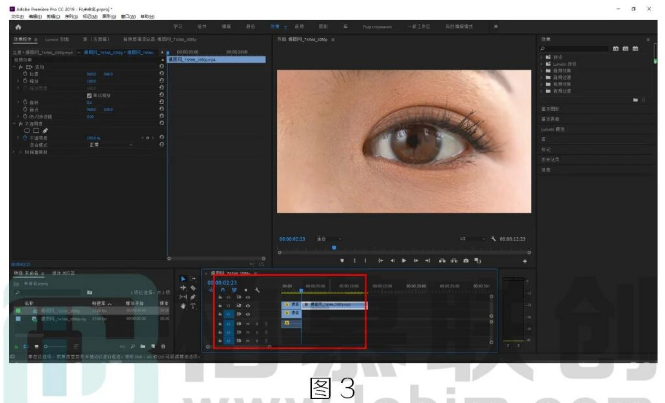665x403 pixels.
Task: Expand the workspace overflow chevron
Action: point(497,25)
